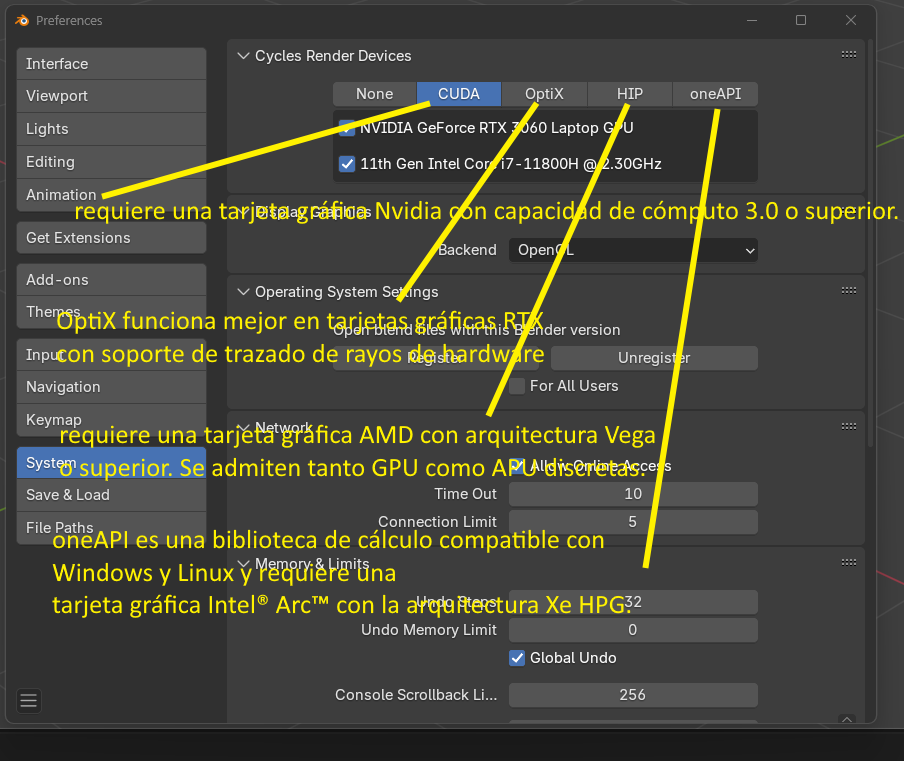Click the Undo Steps field
The width and height of the screenshot is (904, 761).
point(633,602)
